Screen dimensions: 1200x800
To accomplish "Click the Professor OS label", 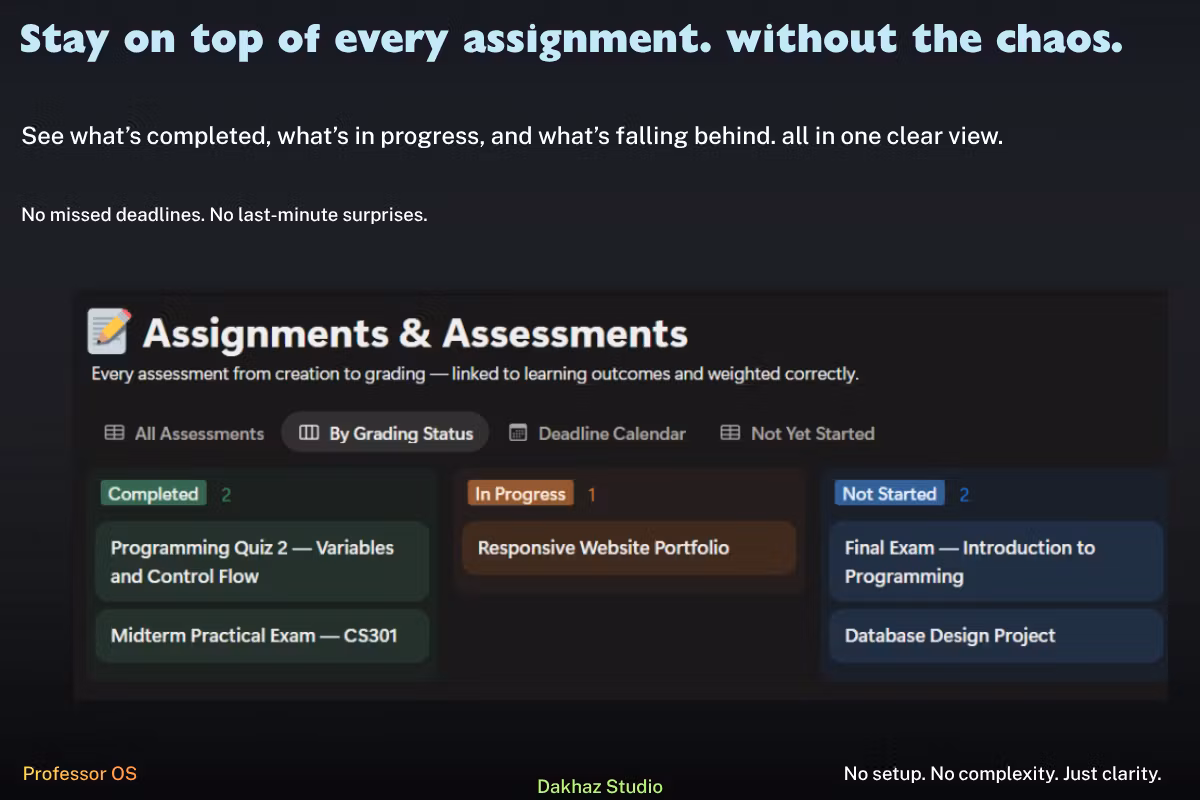I will tap(80, 774).
